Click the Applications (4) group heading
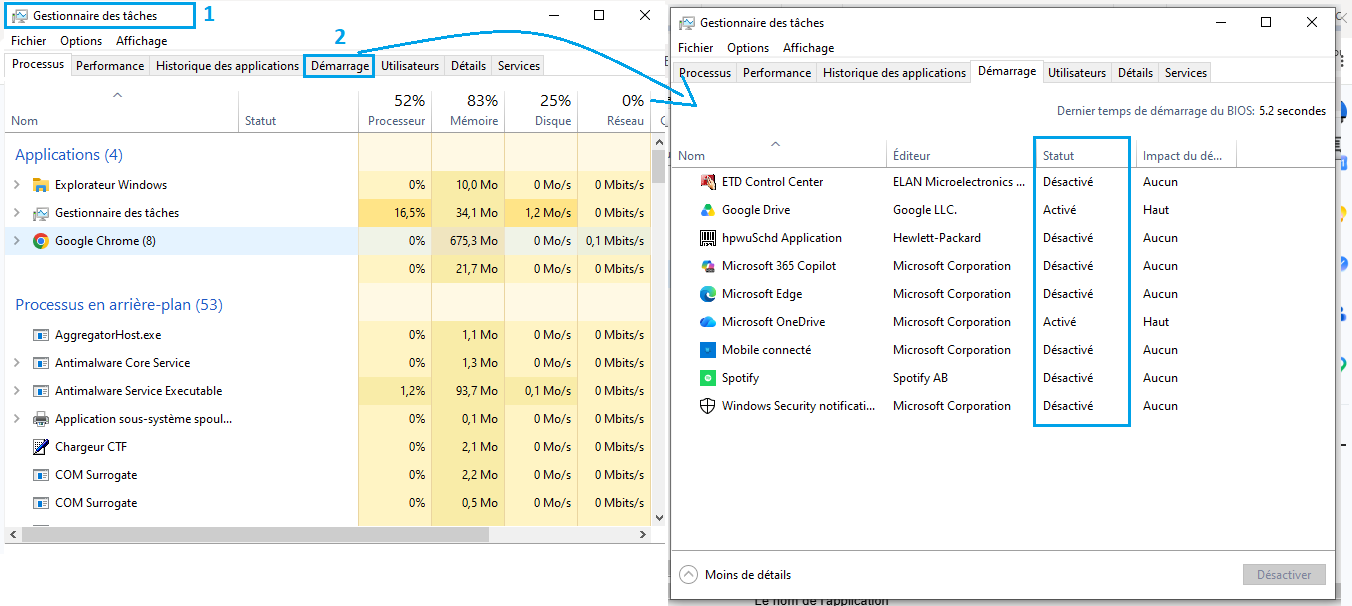This screenshot has width=1352, height=606. pyautogui.click(x=69, y=155)
